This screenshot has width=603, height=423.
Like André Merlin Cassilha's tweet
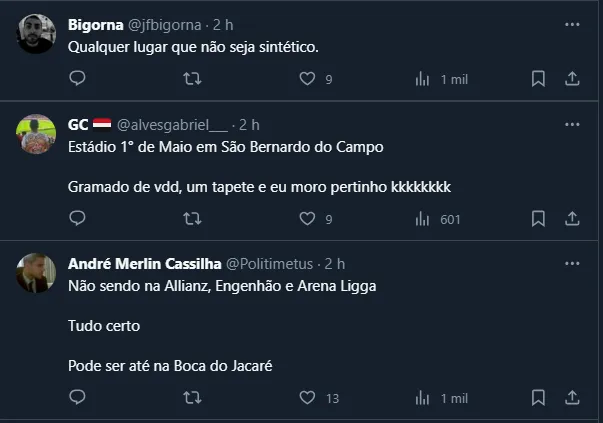(308, 398)
